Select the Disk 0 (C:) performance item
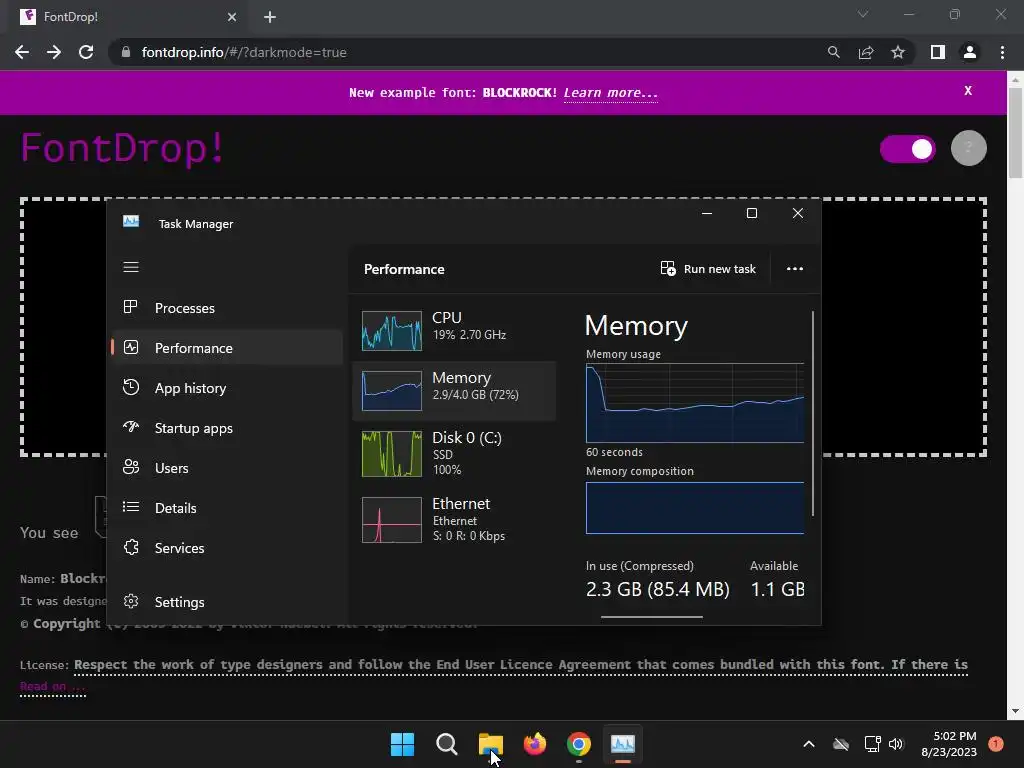1024x768 pixels. pyautogui.click(x=454, y=453)
